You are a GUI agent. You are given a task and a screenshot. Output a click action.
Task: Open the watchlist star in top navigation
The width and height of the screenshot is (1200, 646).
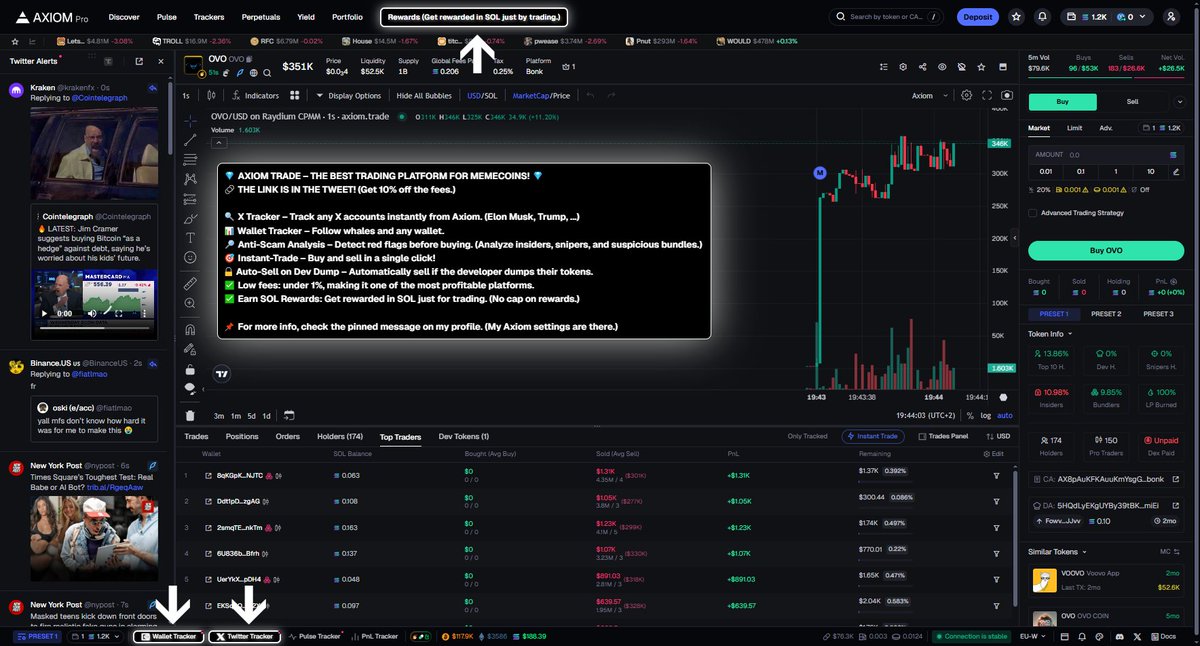click(x=1017, y=17)
